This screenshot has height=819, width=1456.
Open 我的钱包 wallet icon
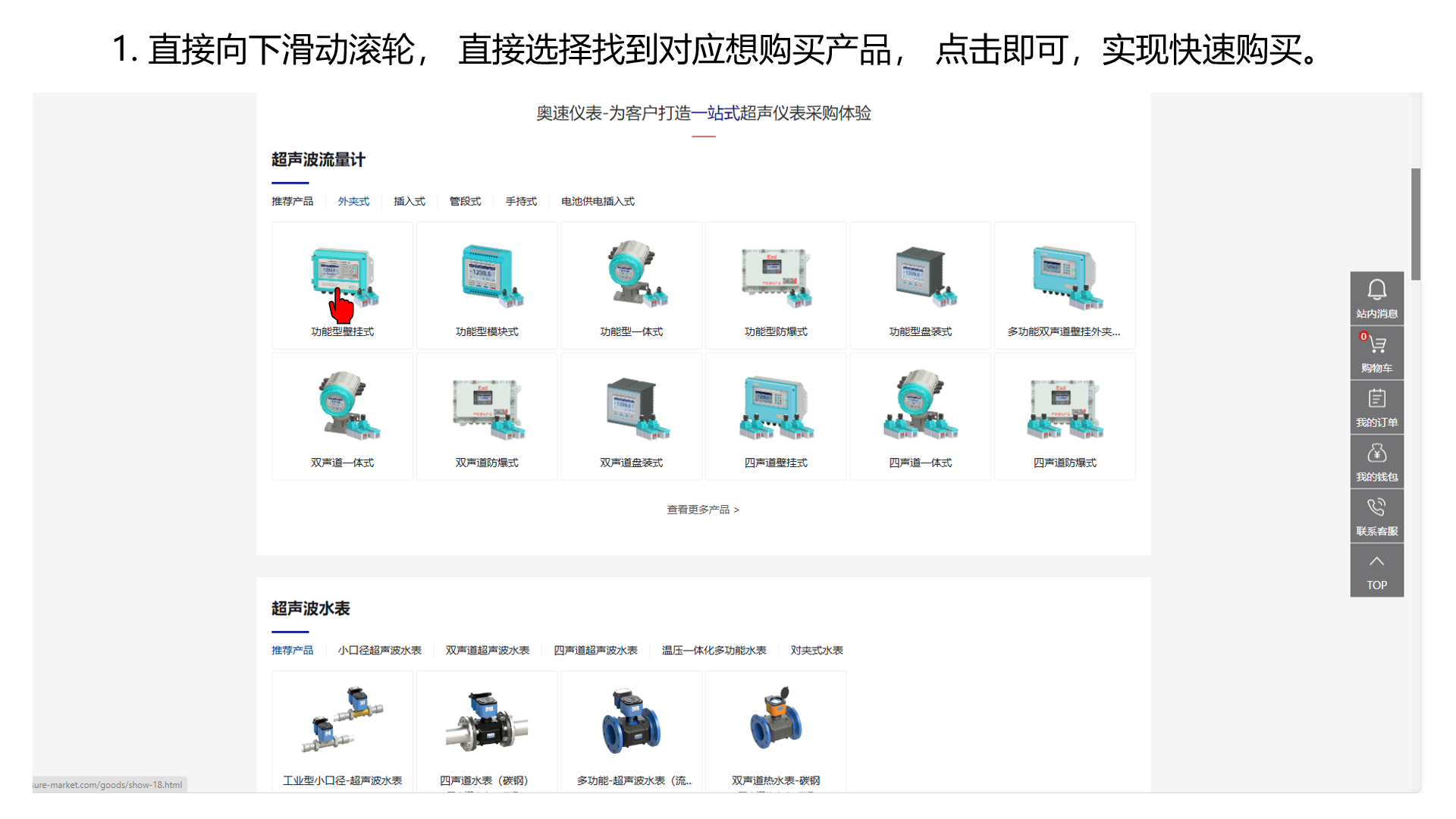click(x=1376, y=453)
